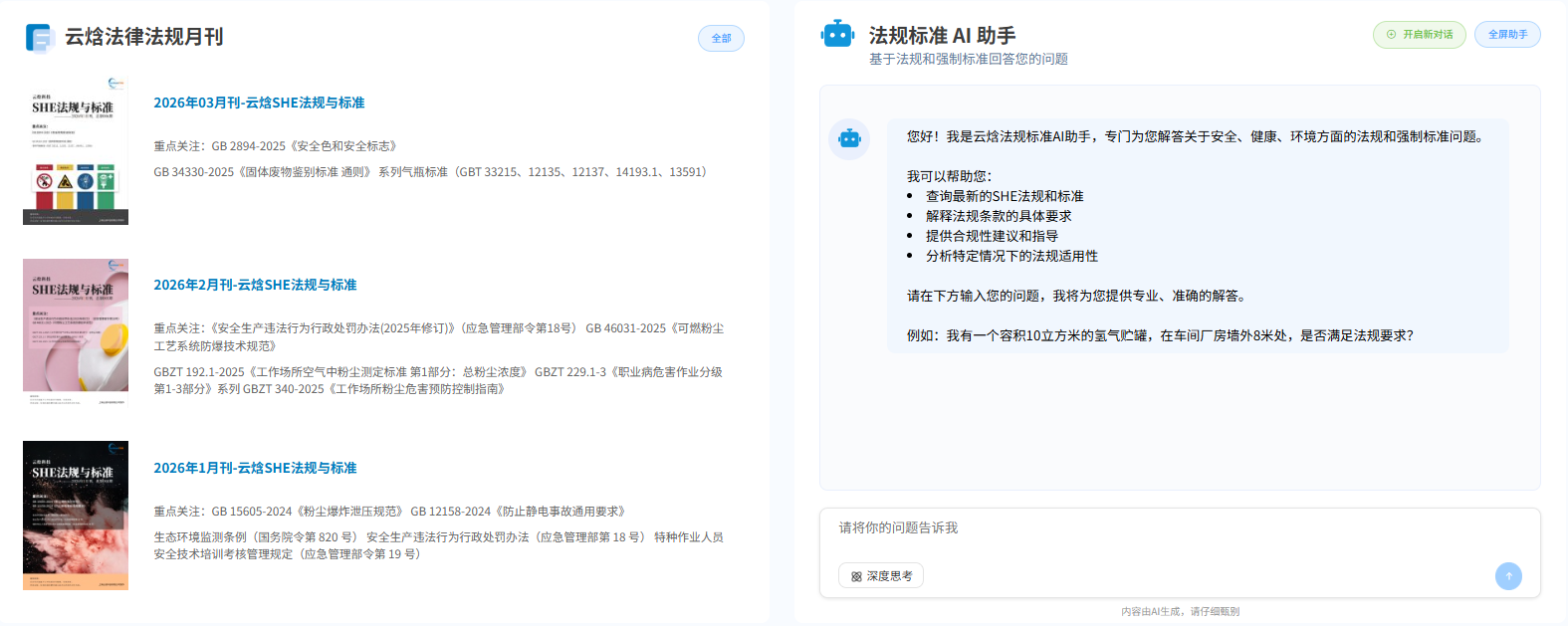Click the 分析特定情况下的法规适用性 bullet
The image size is (1568, 626).
click(1011, 256)
